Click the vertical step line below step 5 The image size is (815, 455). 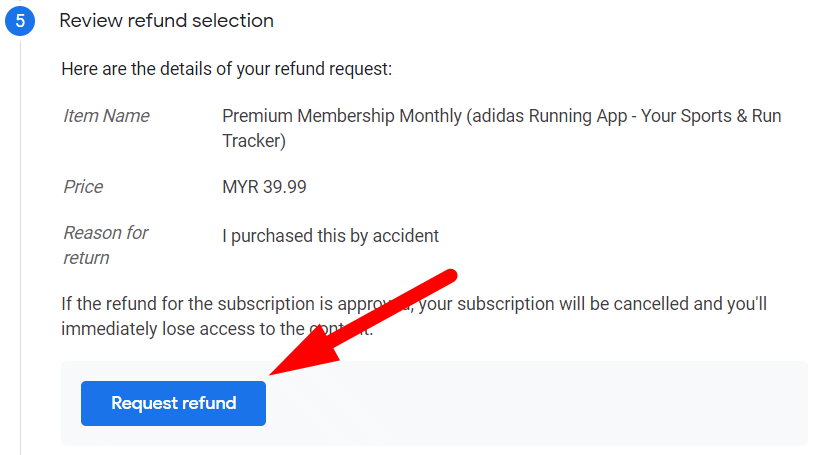(21, 250)
